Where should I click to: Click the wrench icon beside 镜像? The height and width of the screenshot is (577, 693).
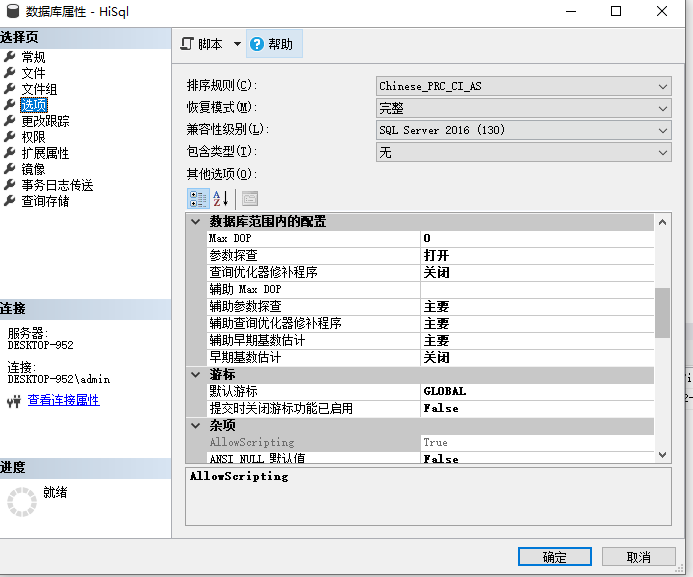tap(10, 169)
